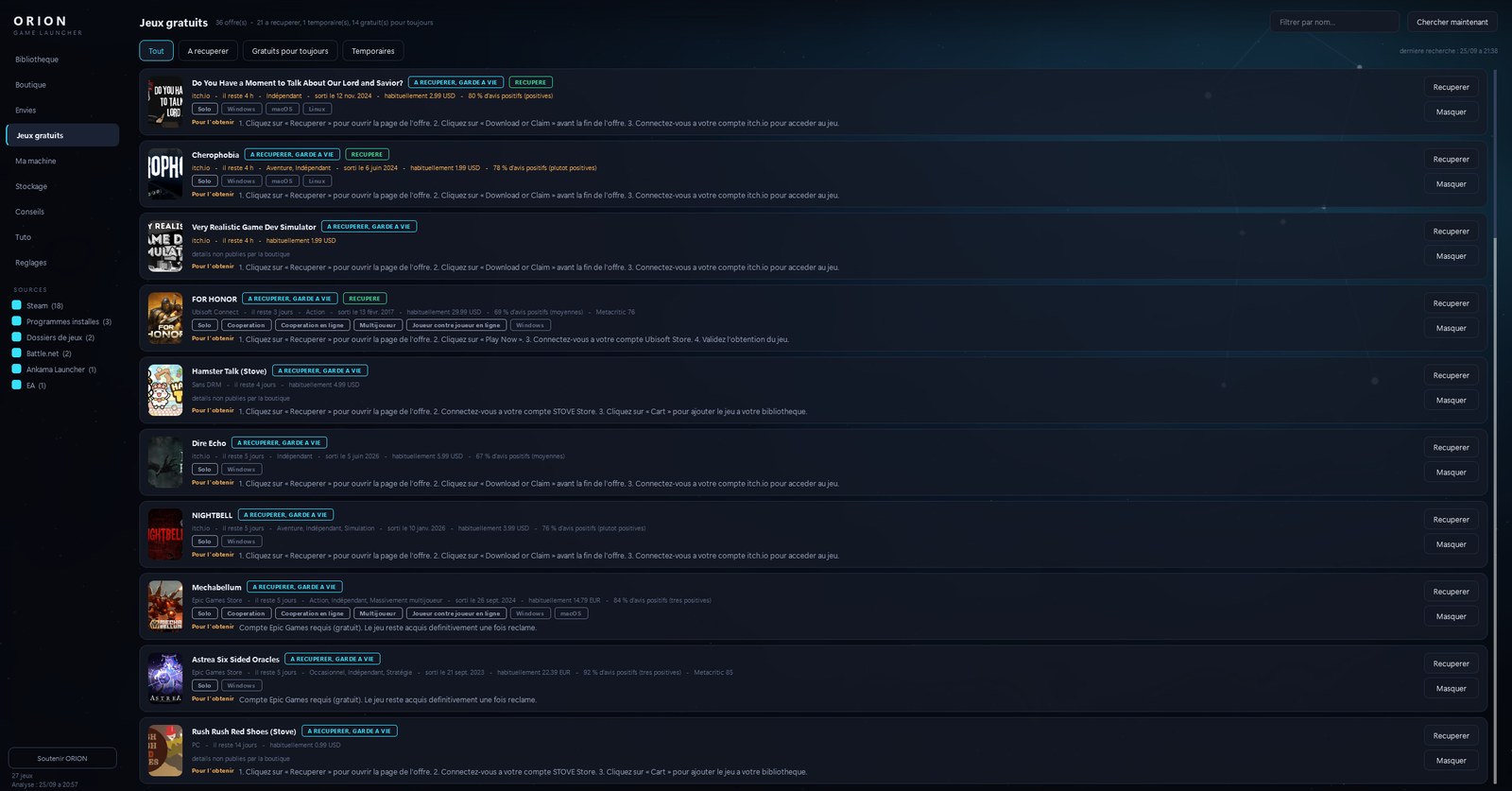Click the RECUPERE badge on FOR HONOR

[365, 299]
